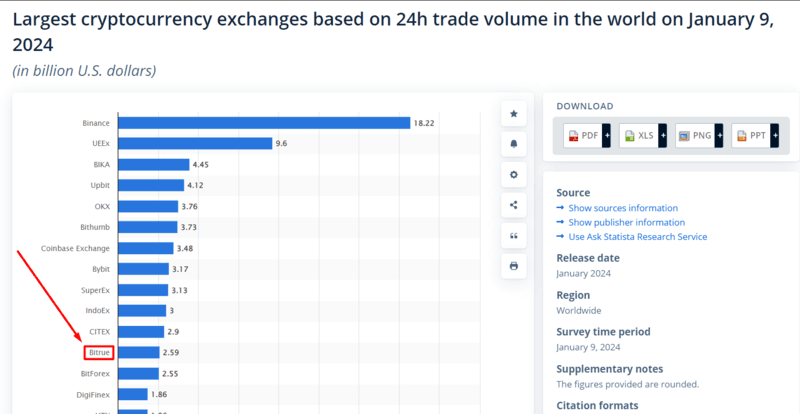This screenshot has height=414, width=800.
Task: Click the Citation formats heading
Action: pyautogui.click(x=597, y=405)
